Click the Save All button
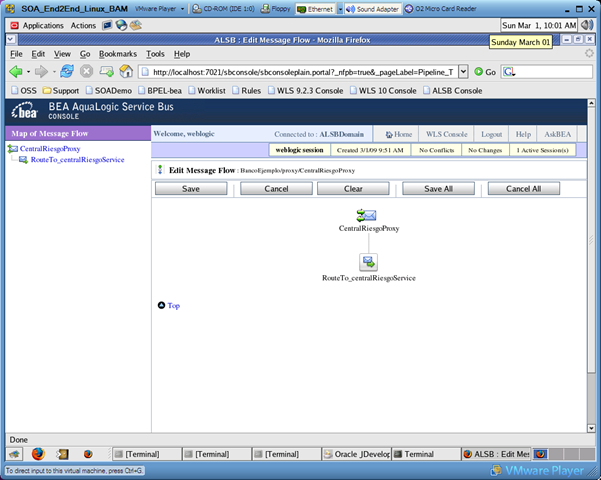The width and height of the screenshot is (601, 480). [438, 189]
